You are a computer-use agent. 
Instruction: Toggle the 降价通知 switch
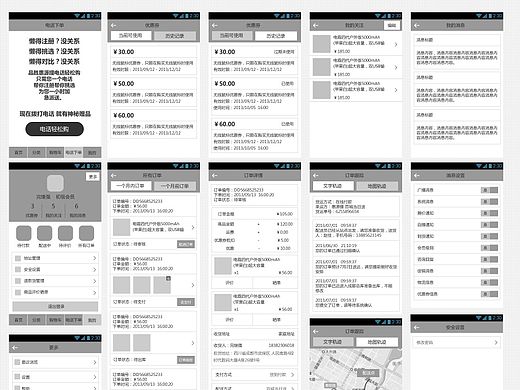[489, 213]
